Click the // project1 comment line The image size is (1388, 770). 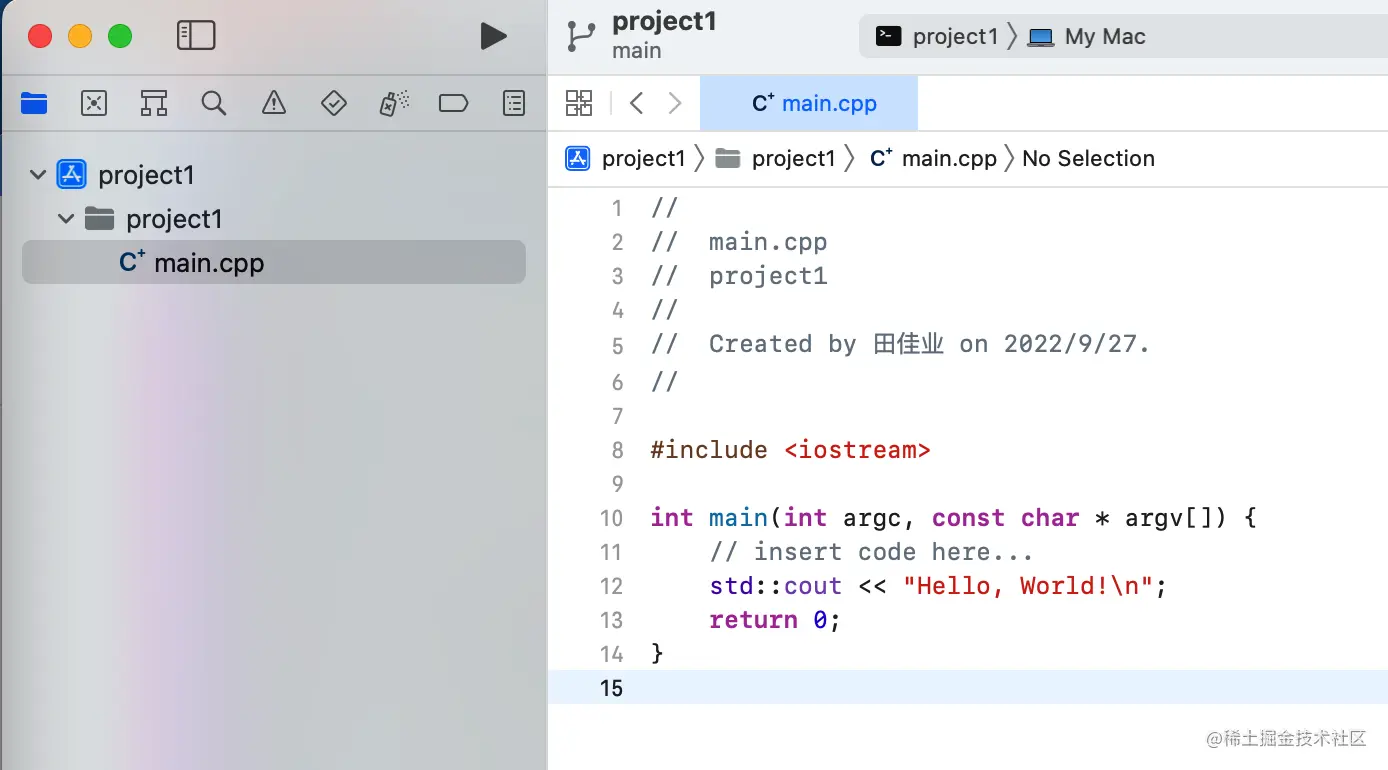point(739,276)
